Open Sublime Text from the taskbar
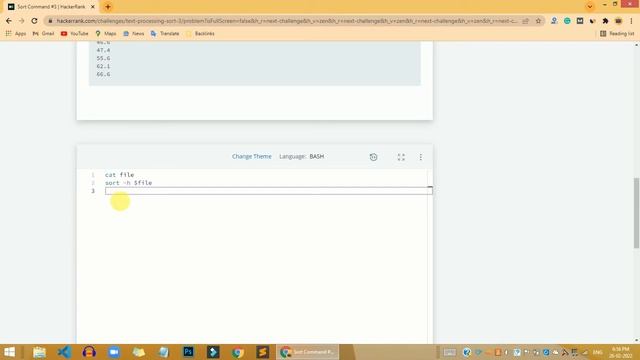This screenshot has width=640, height=360. pyautogui.click(x=262, y=352)
